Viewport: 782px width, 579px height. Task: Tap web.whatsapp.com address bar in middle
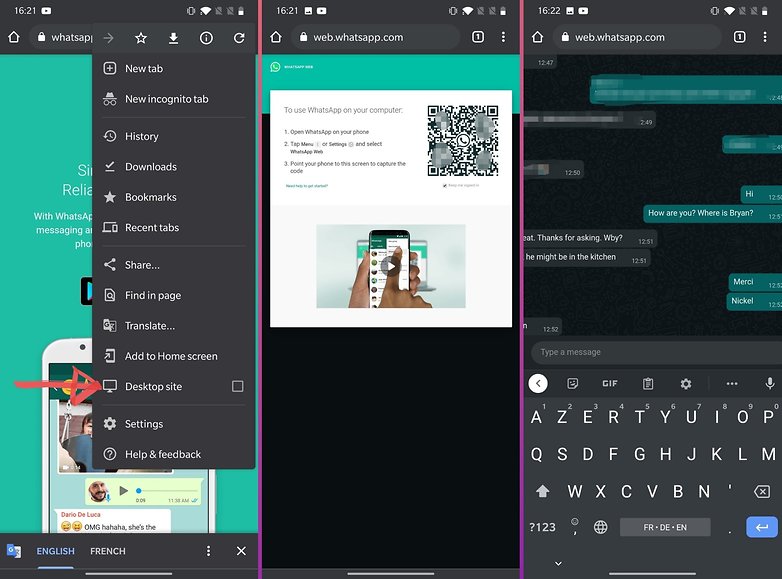[377, 37]
